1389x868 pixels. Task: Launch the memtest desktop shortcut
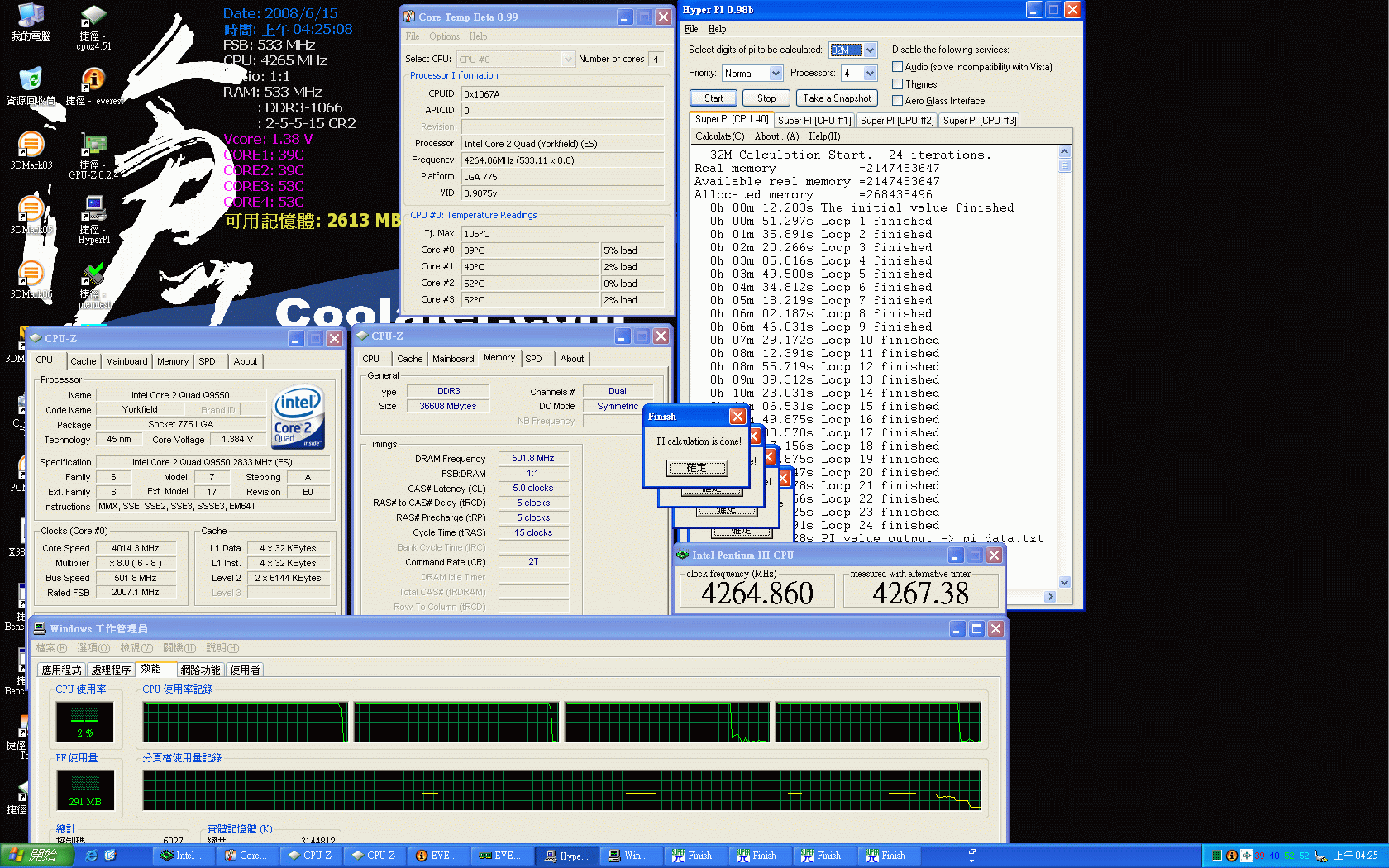93,285
